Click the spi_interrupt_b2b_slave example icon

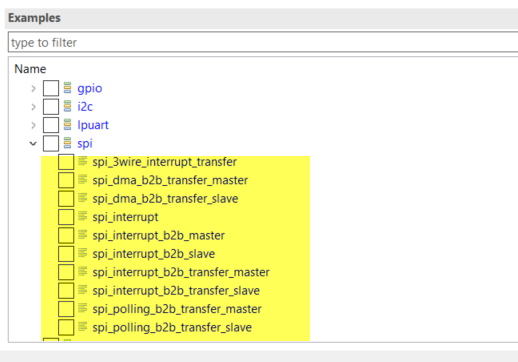click(83, 253)
